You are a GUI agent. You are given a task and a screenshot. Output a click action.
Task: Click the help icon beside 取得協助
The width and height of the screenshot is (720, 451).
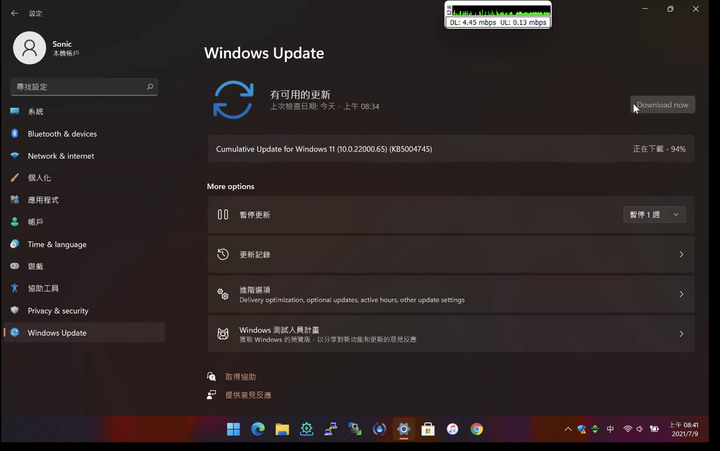(x=211, y=377)
